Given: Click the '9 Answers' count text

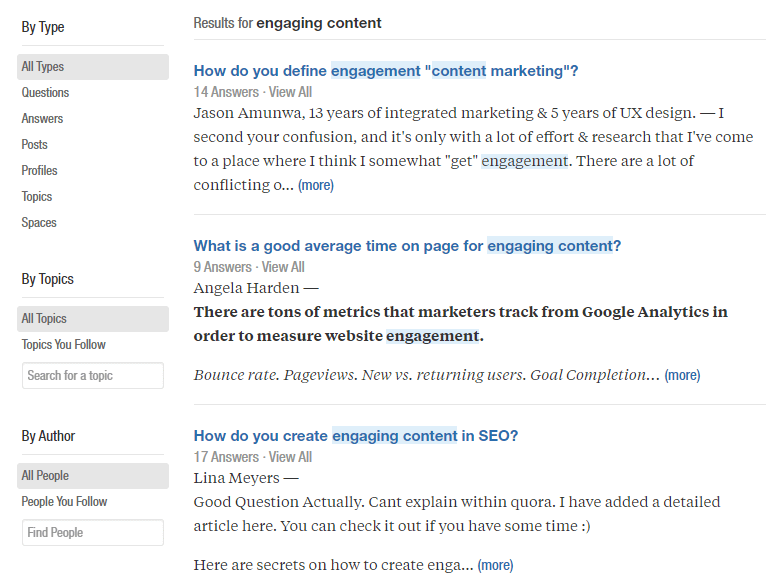Looking at the screenshot, I should [x=222, y=267].
